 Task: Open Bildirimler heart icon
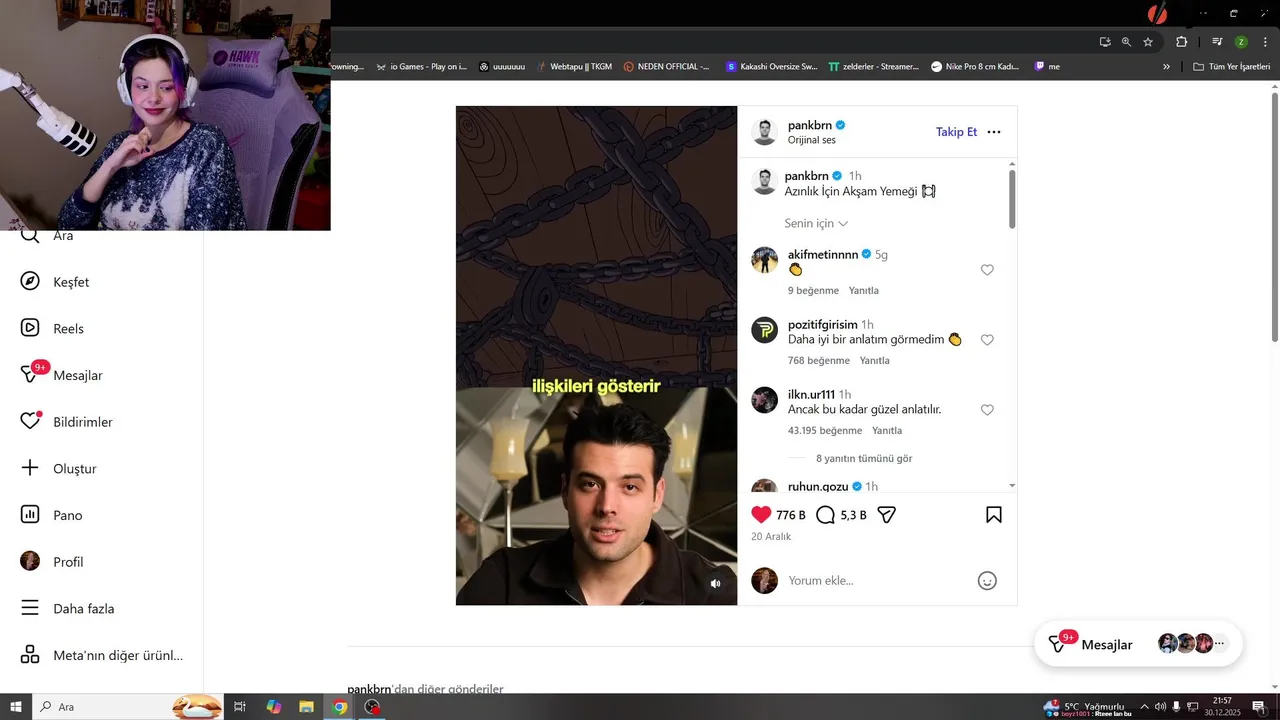click(30, 421)
